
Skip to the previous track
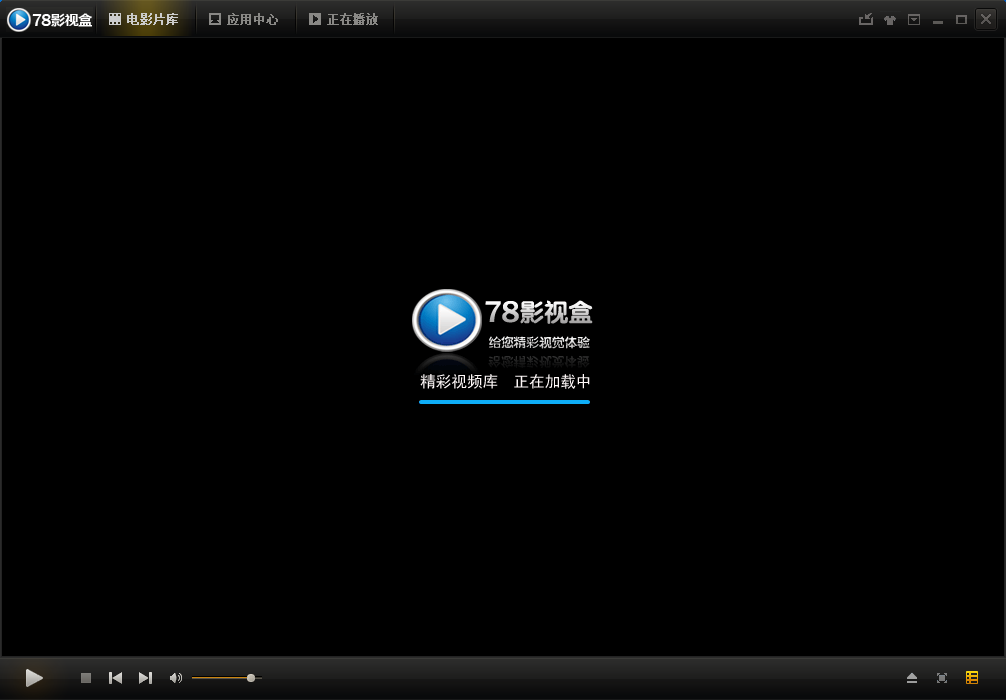click(115, 678)
